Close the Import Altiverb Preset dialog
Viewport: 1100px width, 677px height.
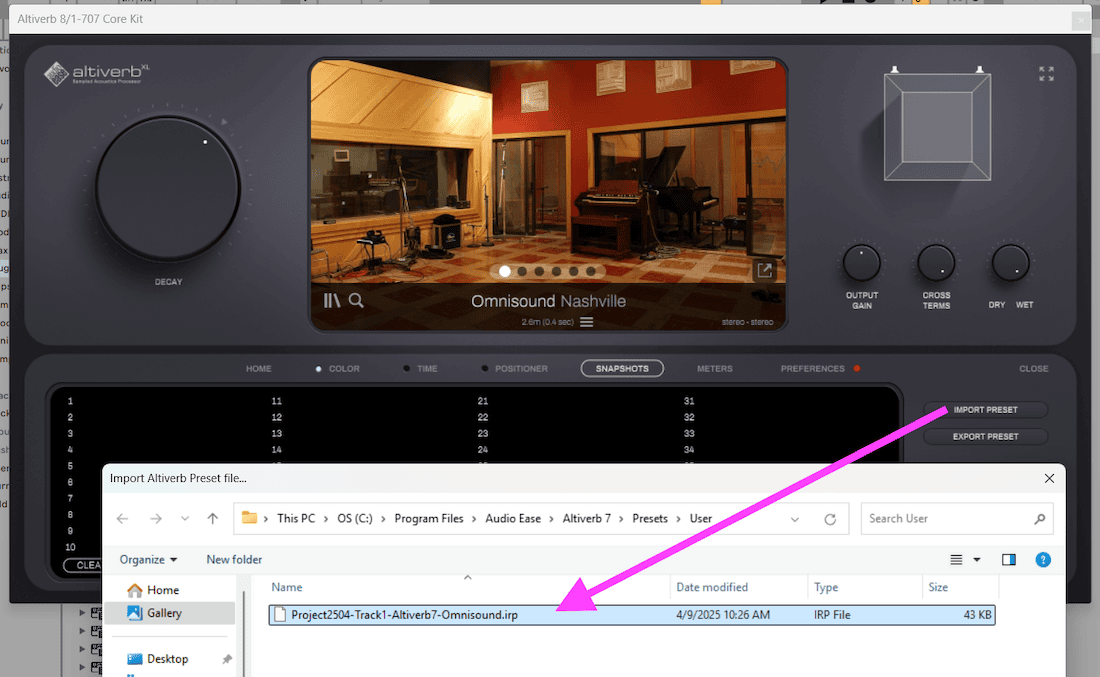[x=1049, y=478]
